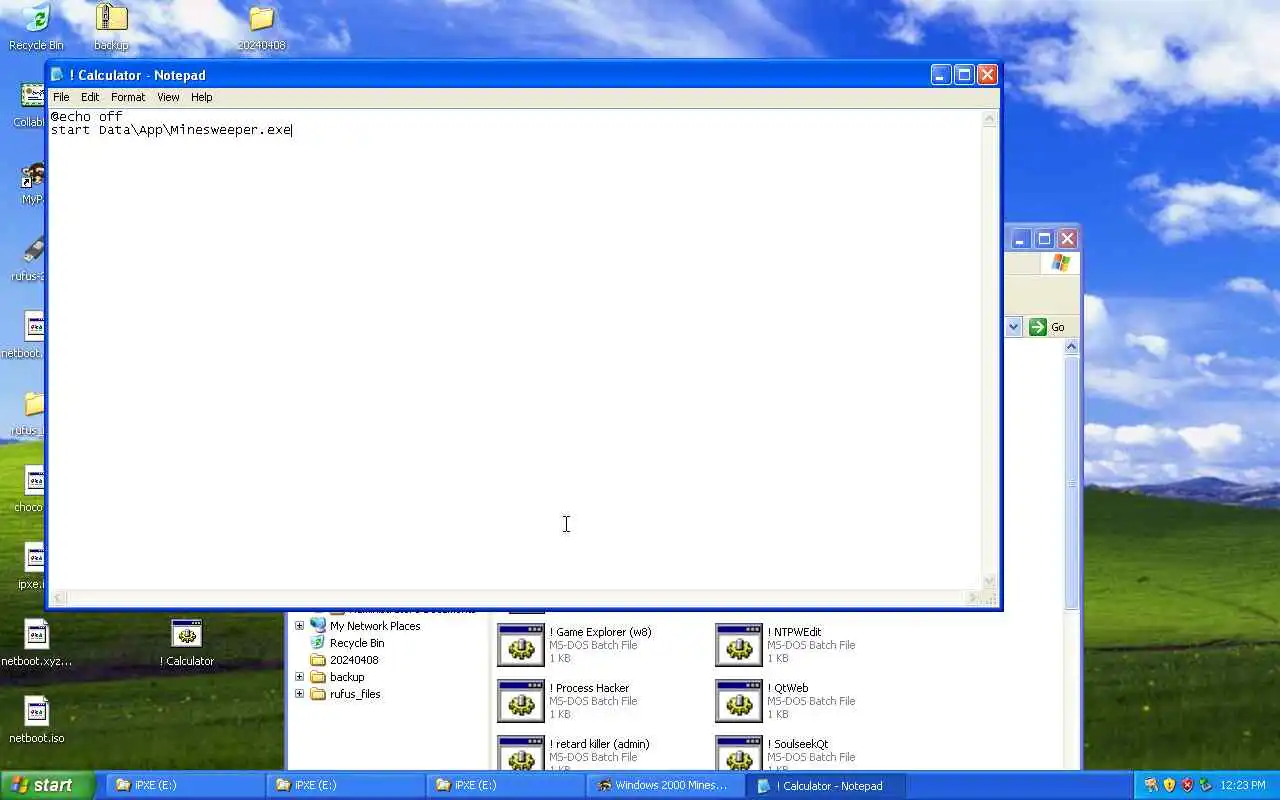Image resolution: width=1280 pixels, height=800 pixels.
Task: Select My Network Places in the folder tree
Action: pos(375,626)
